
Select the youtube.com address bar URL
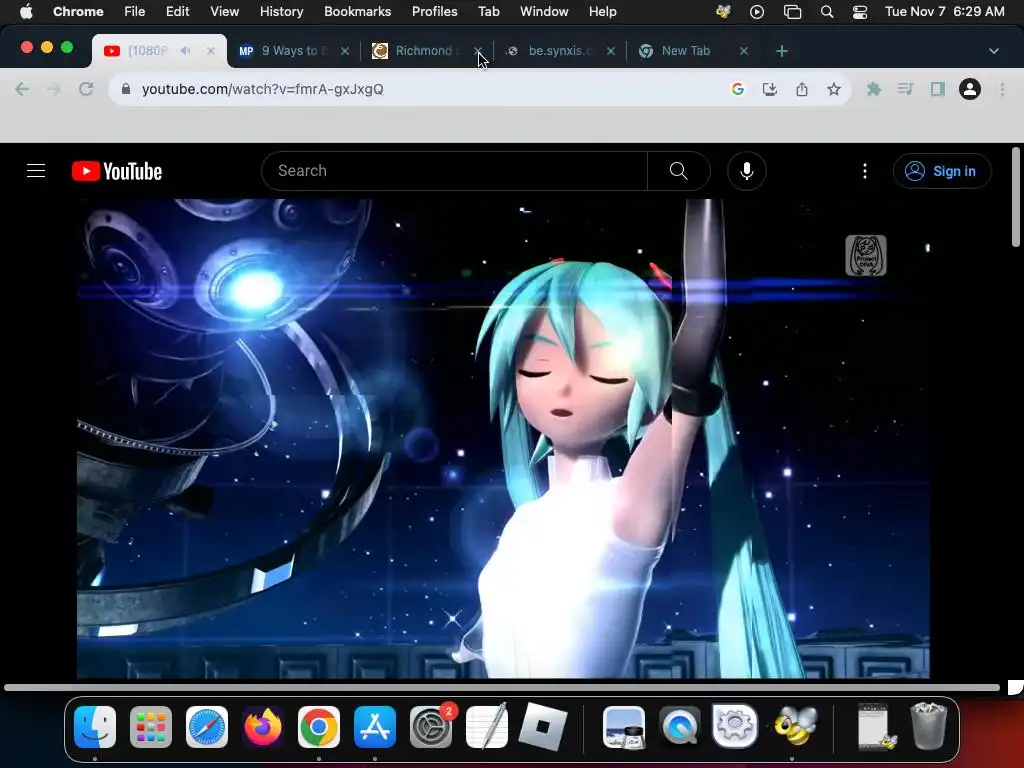pyautogui.click(x=263, y=89)
